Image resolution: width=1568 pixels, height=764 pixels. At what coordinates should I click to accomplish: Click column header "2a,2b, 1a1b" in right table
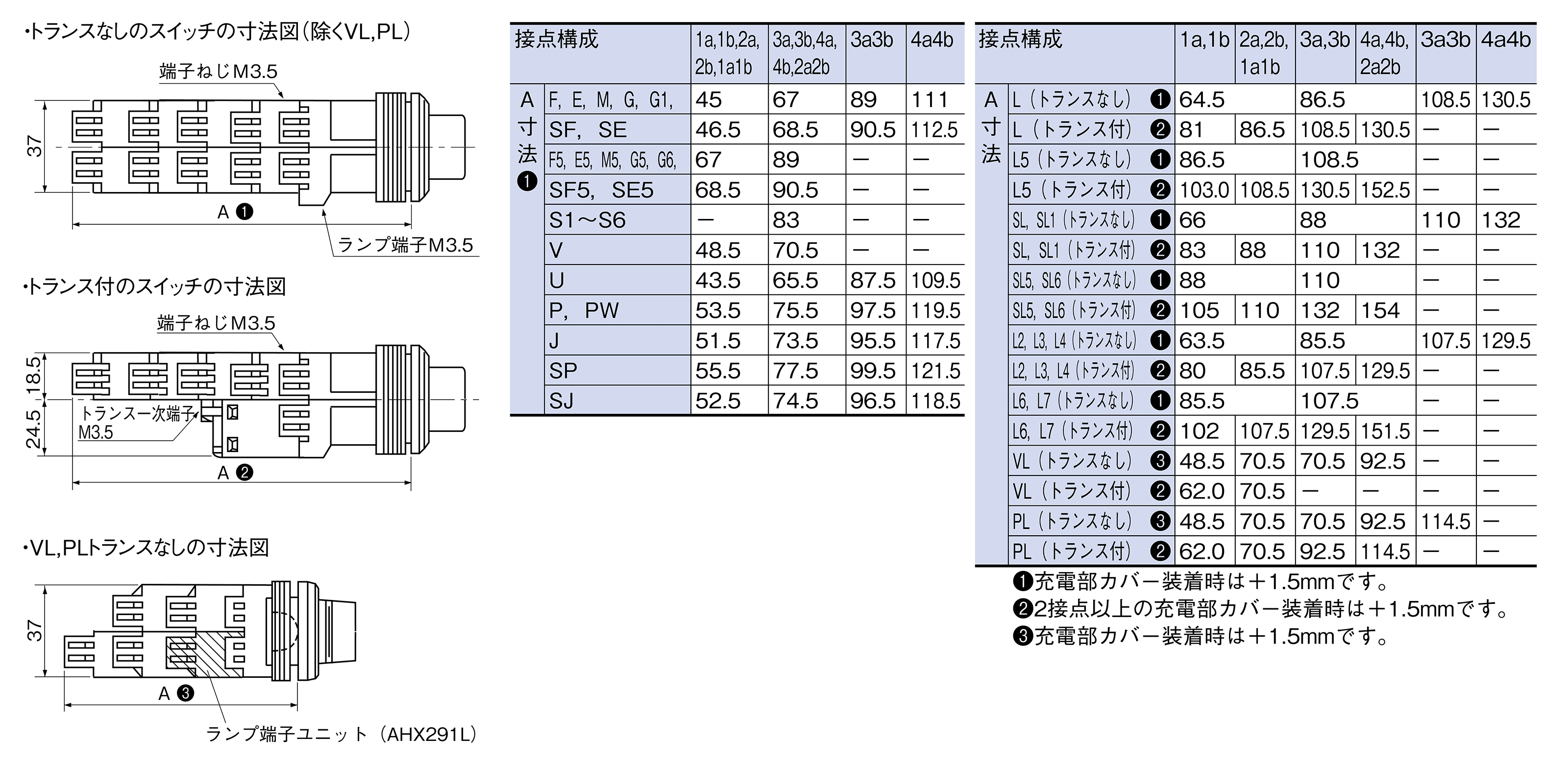(1264, 53)
